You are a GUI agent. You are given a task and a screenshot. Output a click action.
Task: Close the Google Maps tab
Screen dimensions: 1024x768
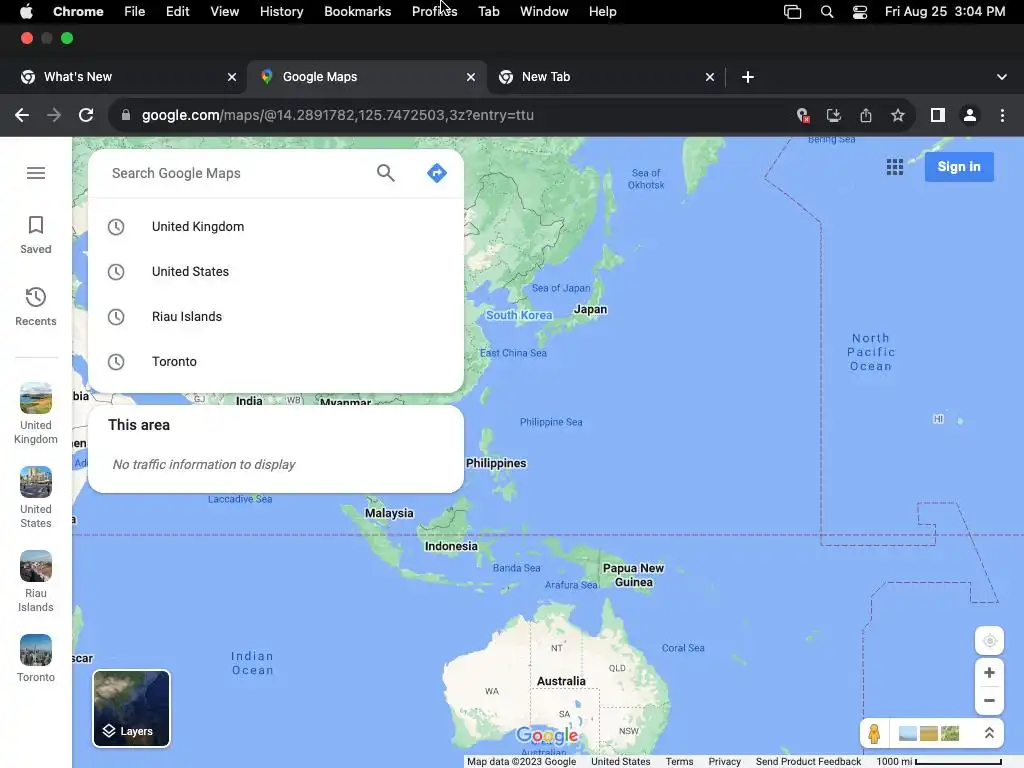point(471,77)
